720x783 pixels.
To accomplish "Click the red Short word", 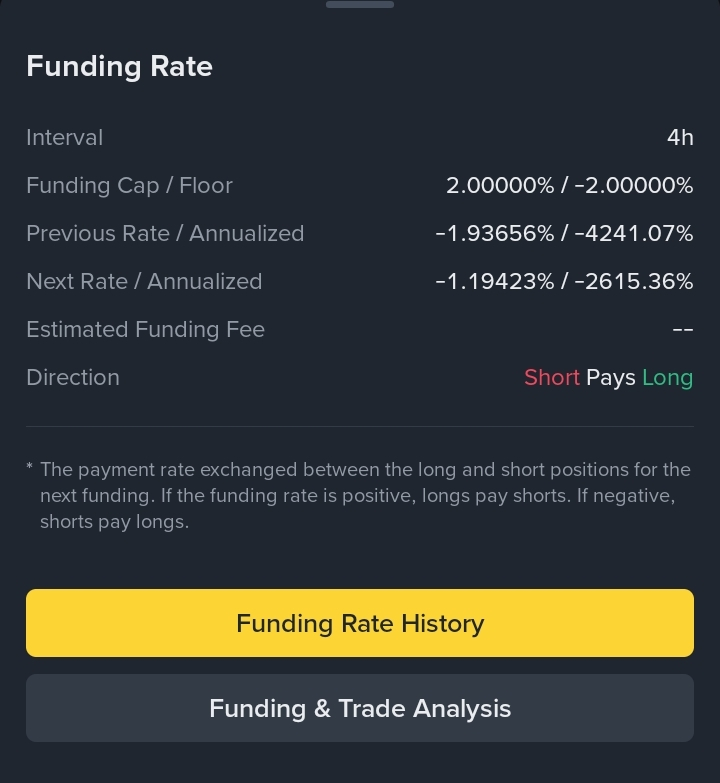I will point(552,378).
